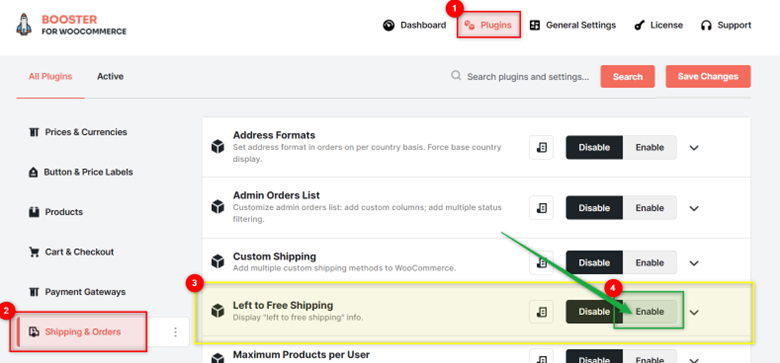Click the Cart & Checkout cart icon

tap(34, 252)
